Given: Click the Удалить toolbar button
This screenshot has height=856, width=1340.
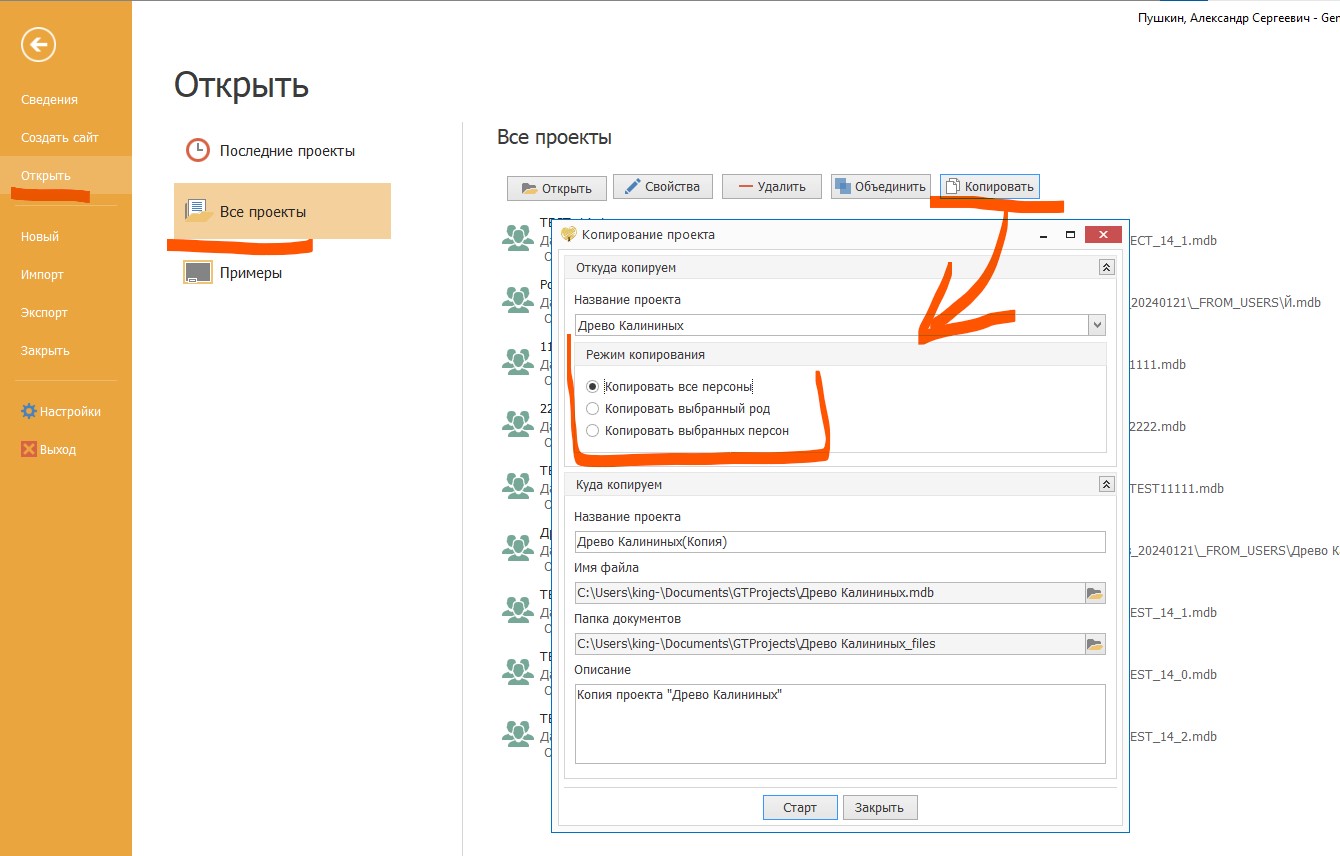Looking at the screenshot, I should coord(771,187).
